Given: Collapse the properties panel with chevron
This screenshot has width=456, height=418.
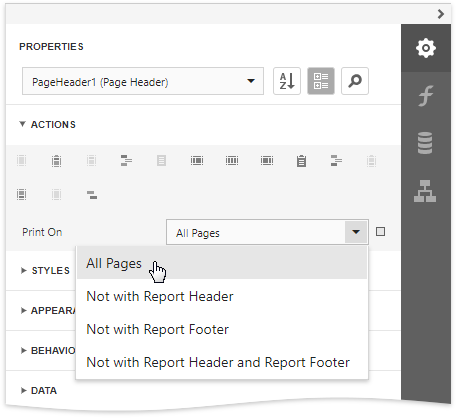Looking at the screenshot, I should (x=441, y=14).
